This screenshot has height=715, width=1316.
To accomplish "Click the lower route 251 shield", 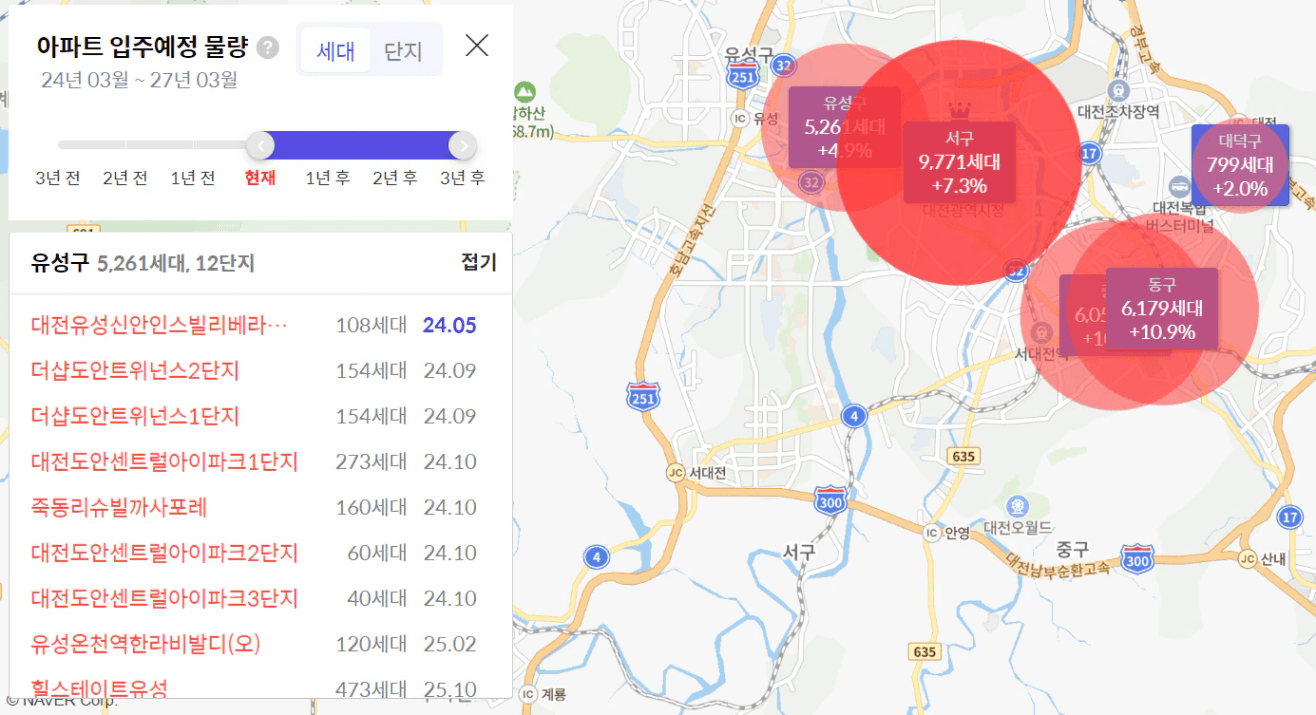I will [643, 396].
